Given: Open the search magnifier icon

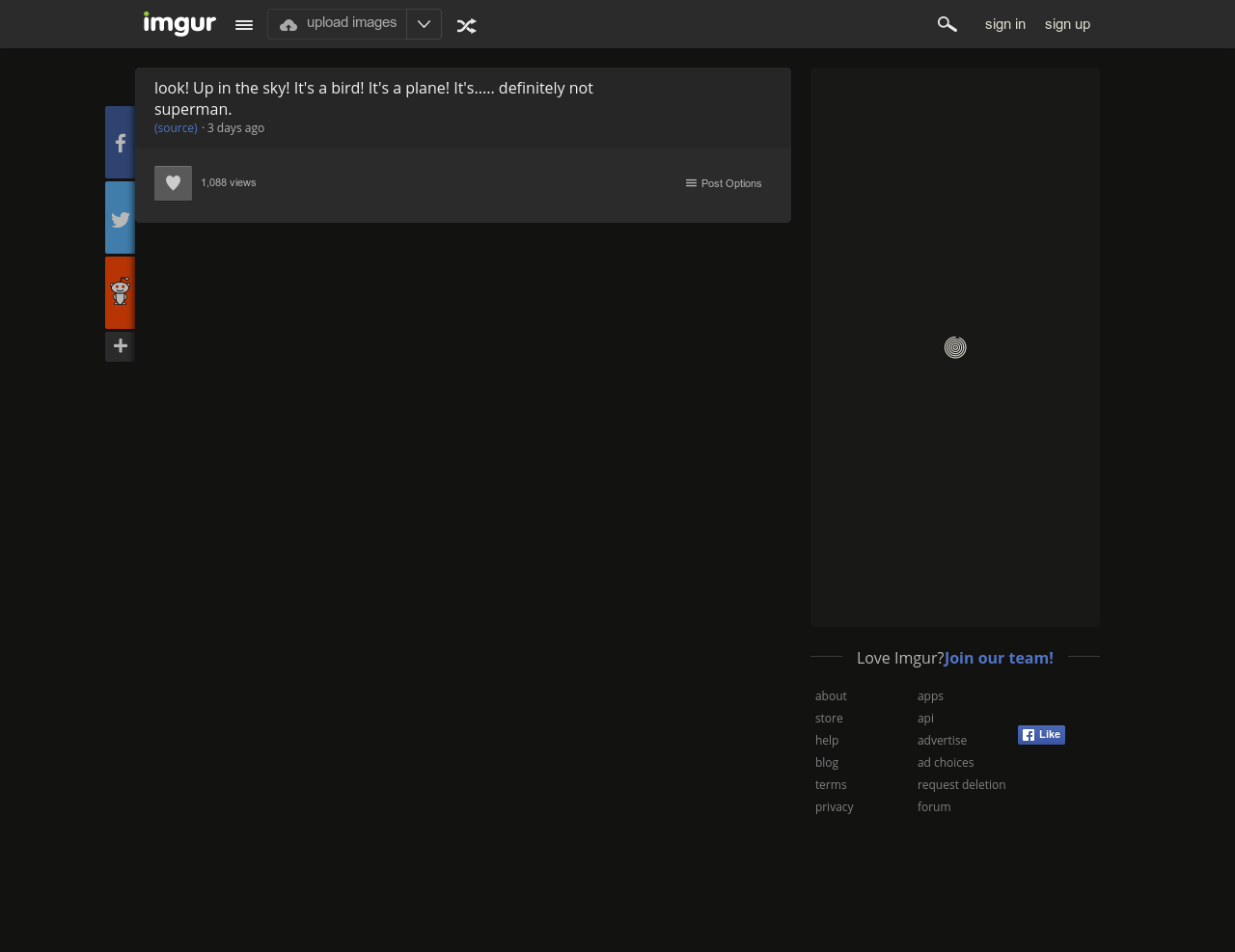Looking at the screenshot, I should coord(947,24).
